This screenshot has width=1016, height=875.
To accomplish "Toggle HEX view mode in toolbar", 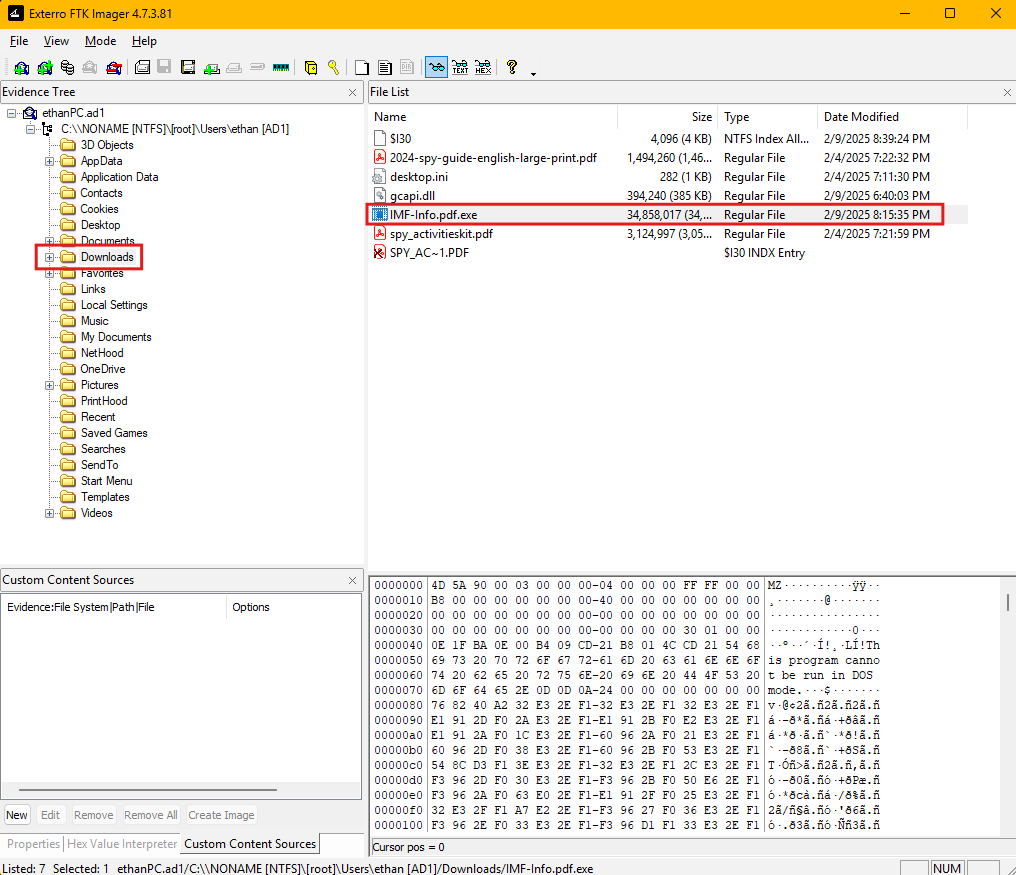I will [x=483, y=68].
